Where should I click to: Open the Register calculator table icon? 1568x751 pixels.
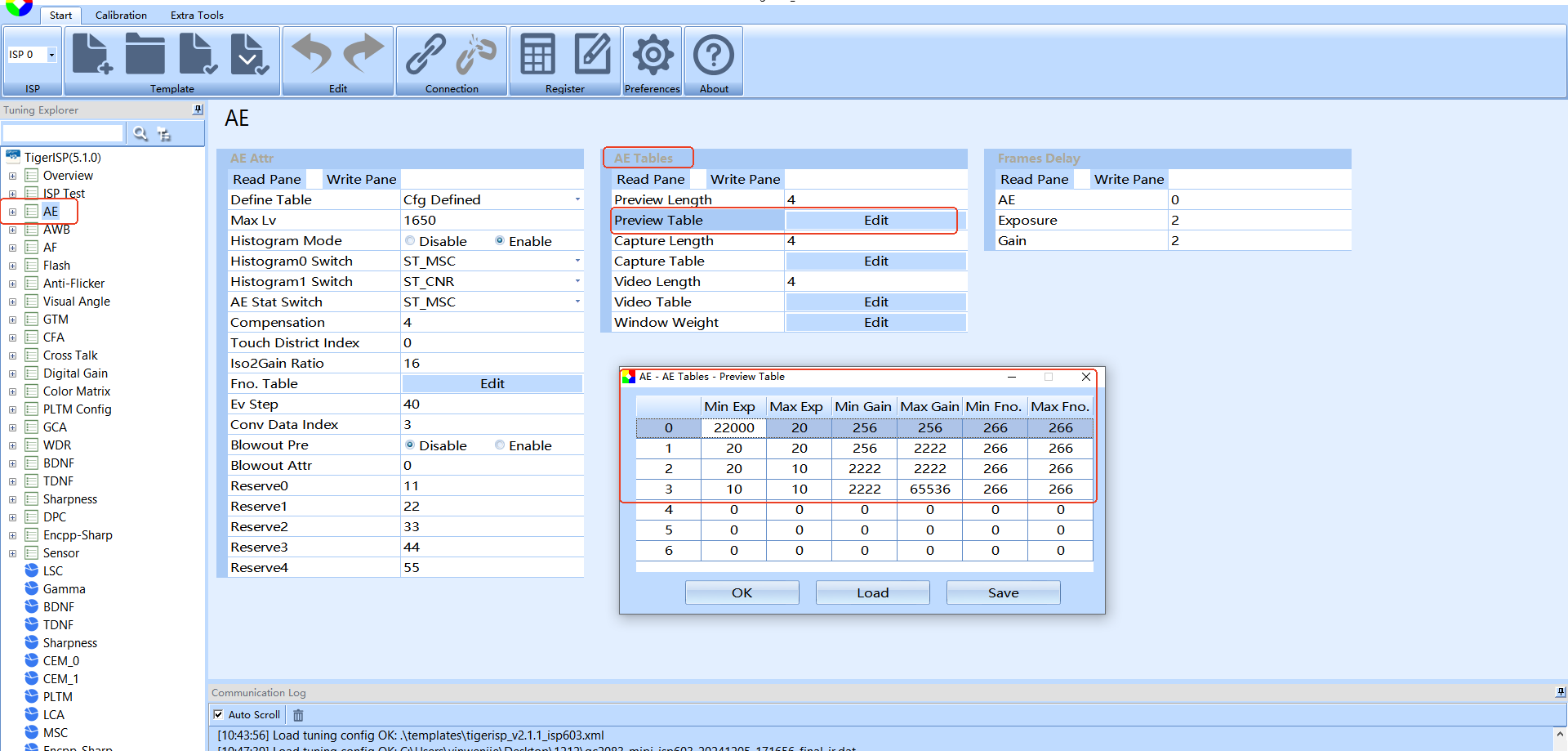[x=538, y=54]
